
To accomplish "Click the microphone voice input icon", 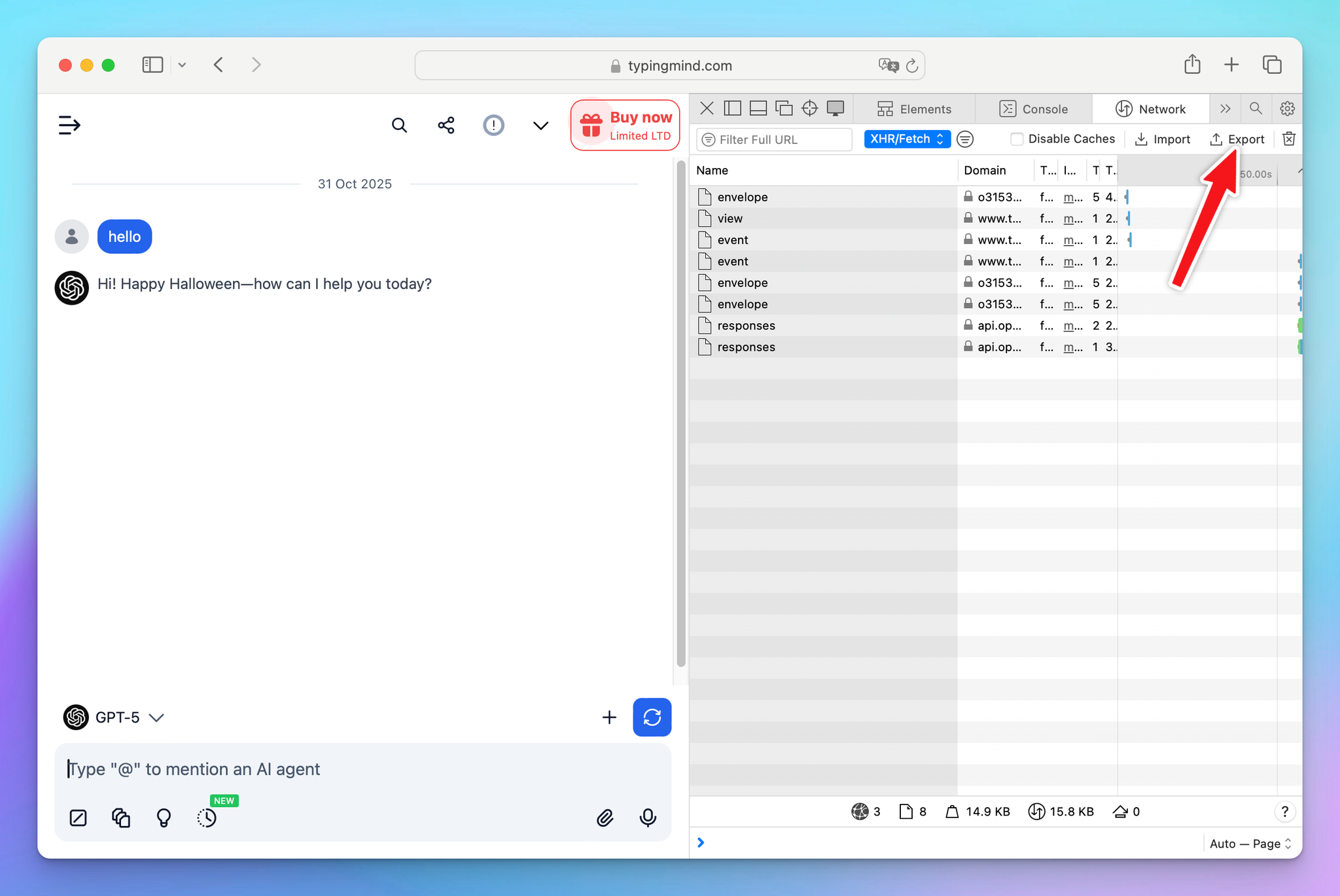I will [648, 818].
